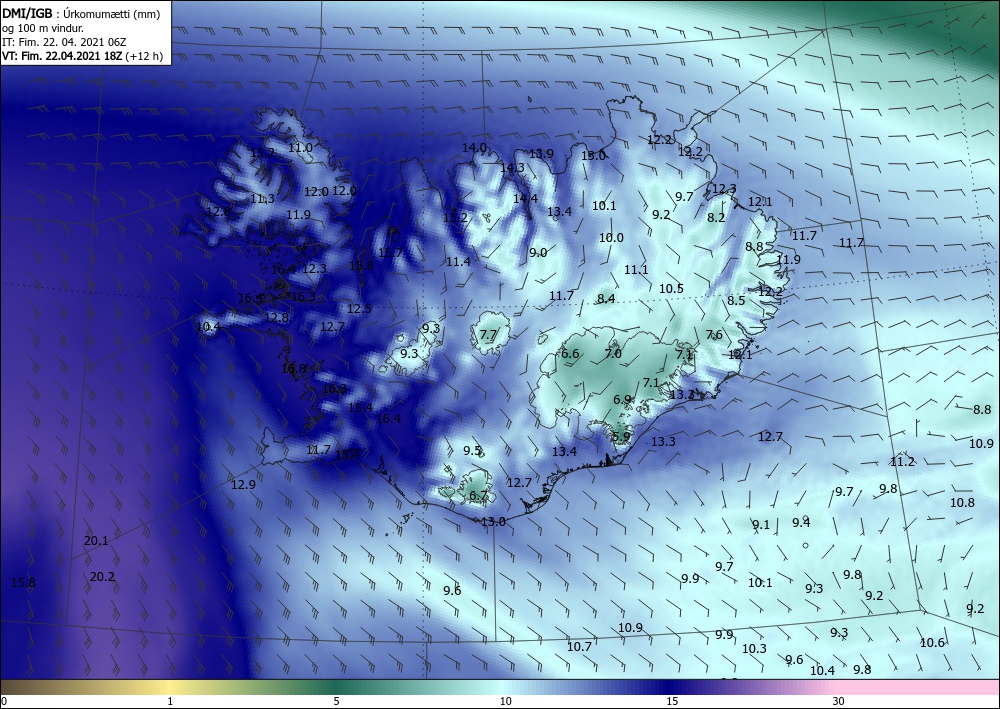Select the 10.0 value inland
This screenshot has height=709, width=1000.
coord(611,238)
